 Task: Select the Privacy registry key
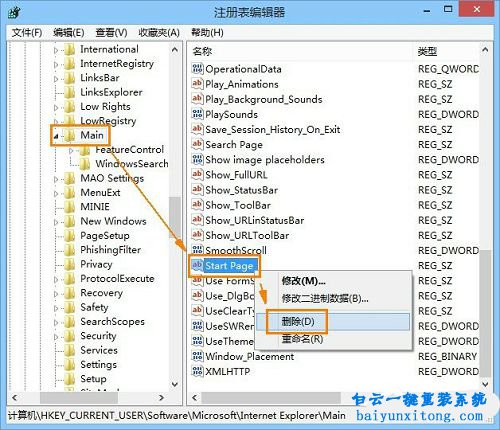tap(96, 264)
